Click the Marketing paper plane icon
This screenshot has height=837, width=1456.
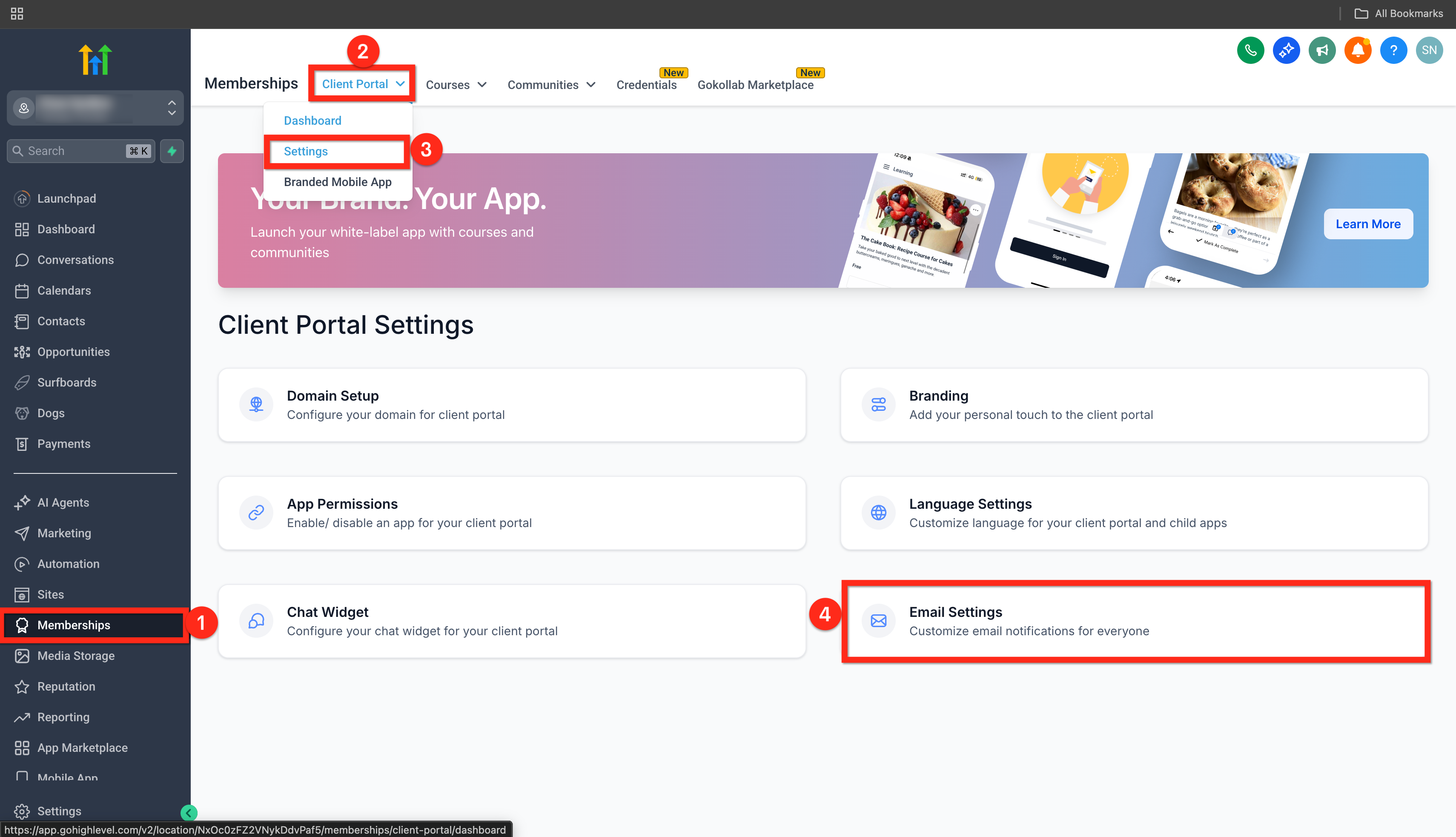click(22, 533)
